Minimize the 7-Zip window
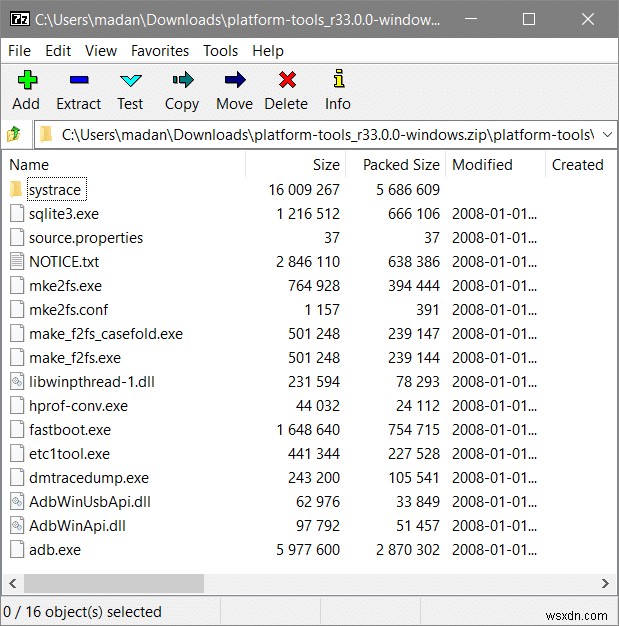The width and height of the screenshot is (619, 626). click(471, 19)
